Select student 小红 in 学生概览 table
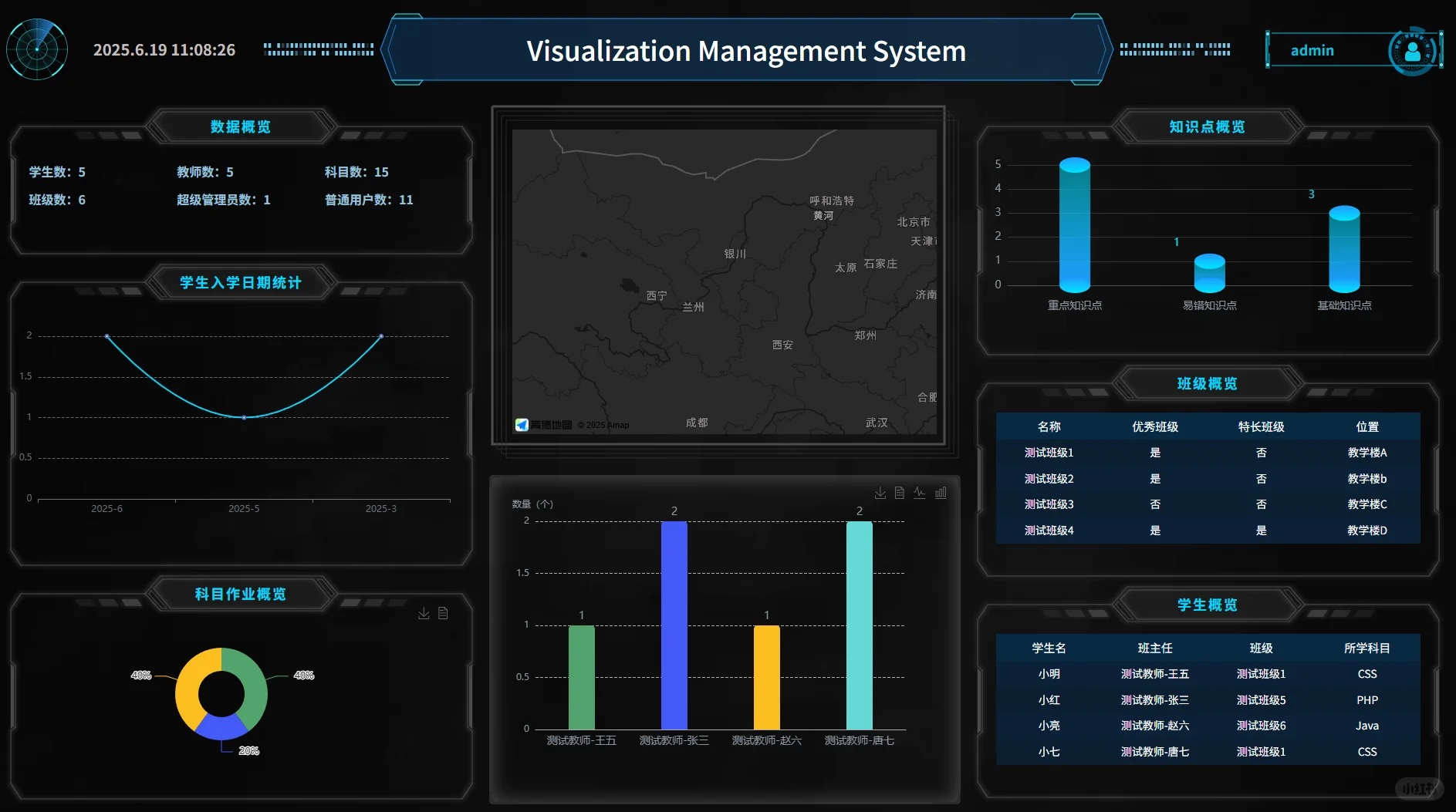Image resolution: width=1456 pixels, height=812 pixels. tap(1049, 700)
